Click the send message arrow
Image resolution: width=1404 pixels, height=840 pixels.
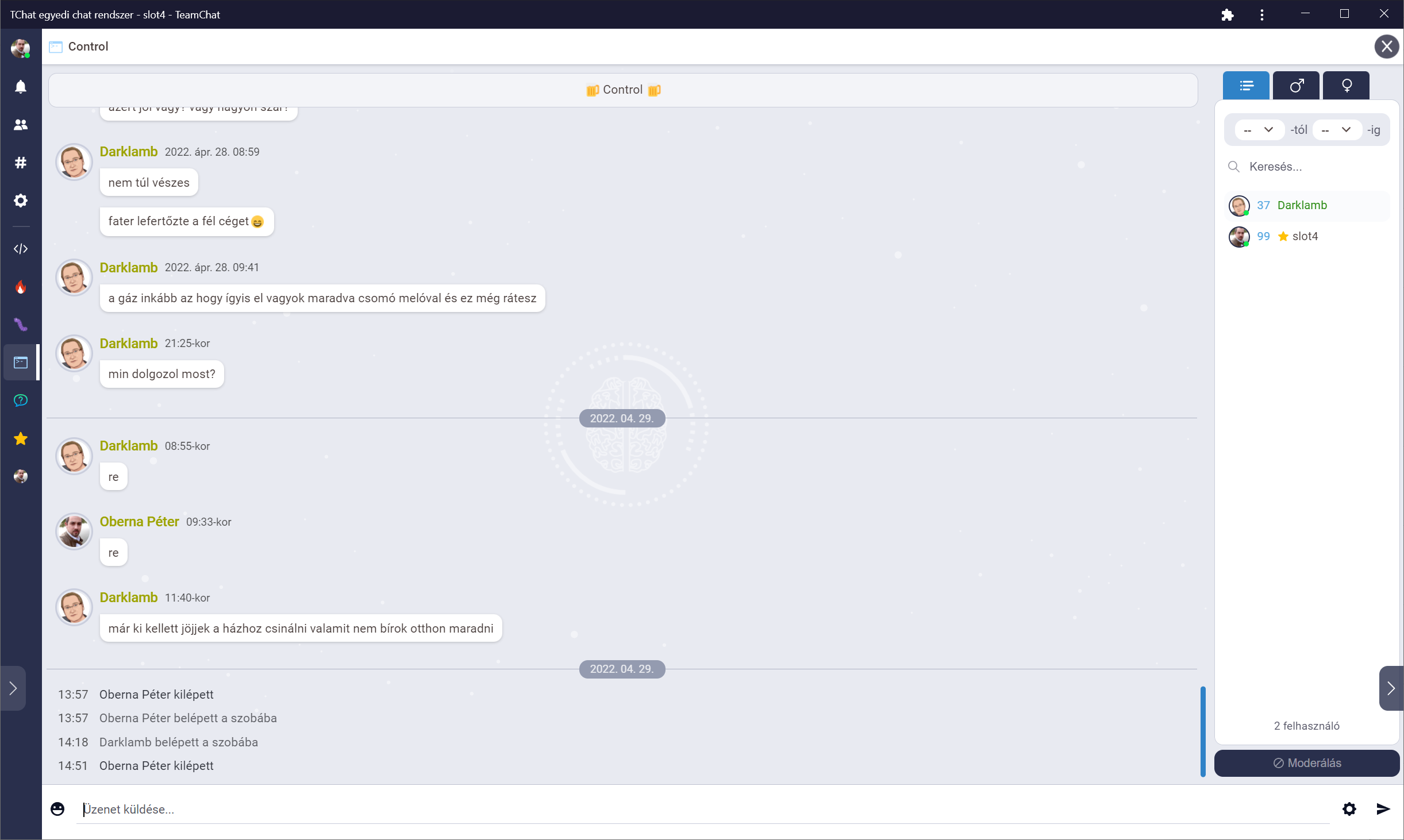(x=1383, y=809)
